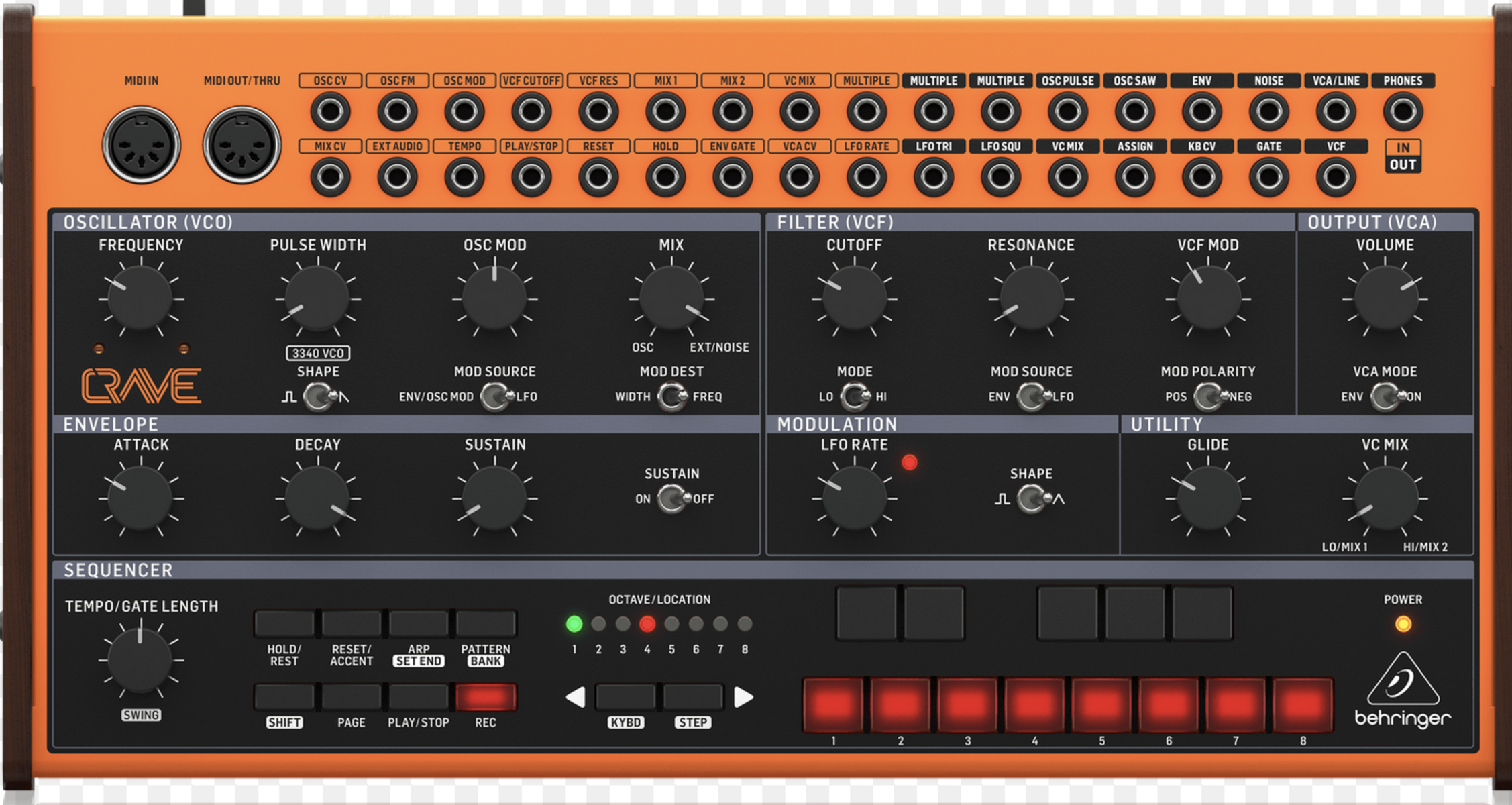The image size is (1512, 805).
Task: Click the TEMPO/GATE LENGTH knob
Action: point(140,659)
